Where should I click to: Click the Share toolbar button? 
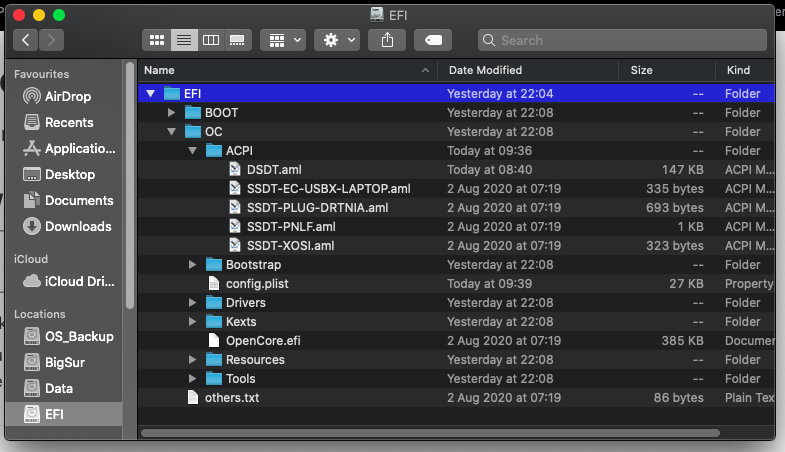pyautogui.click(x=387, y=40)
